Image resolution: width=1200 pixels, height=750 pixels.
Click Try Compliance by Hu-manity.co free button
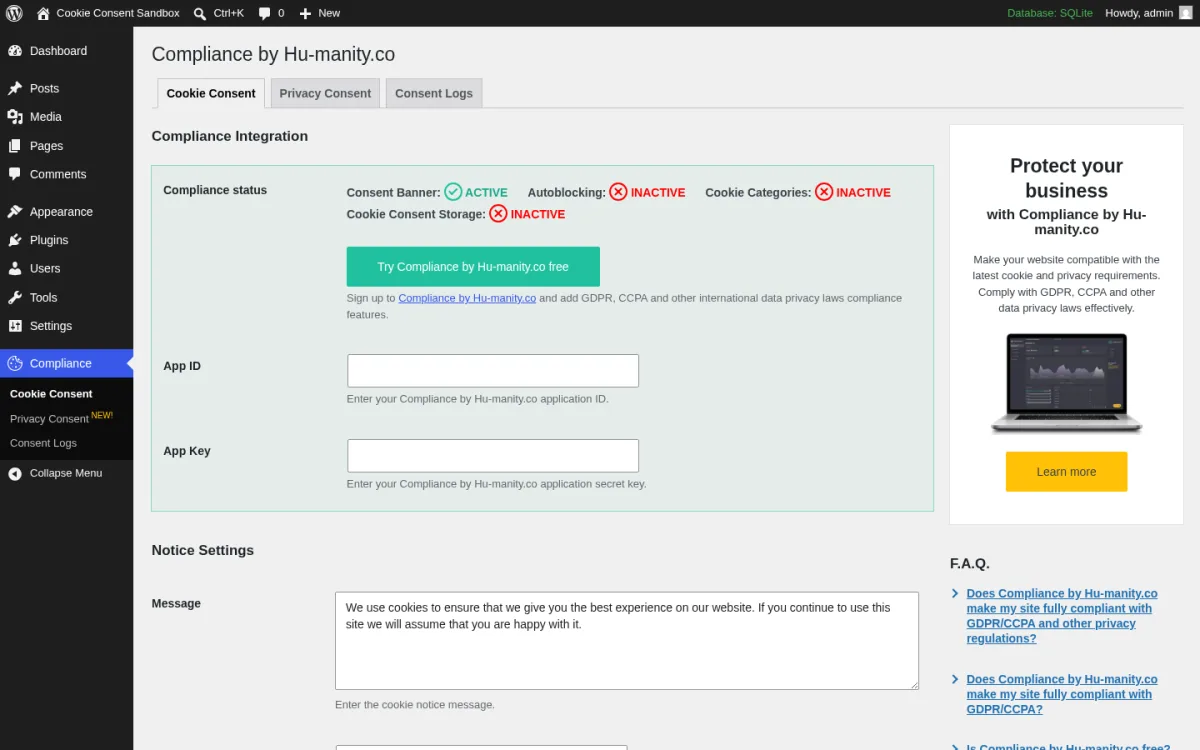473,267
